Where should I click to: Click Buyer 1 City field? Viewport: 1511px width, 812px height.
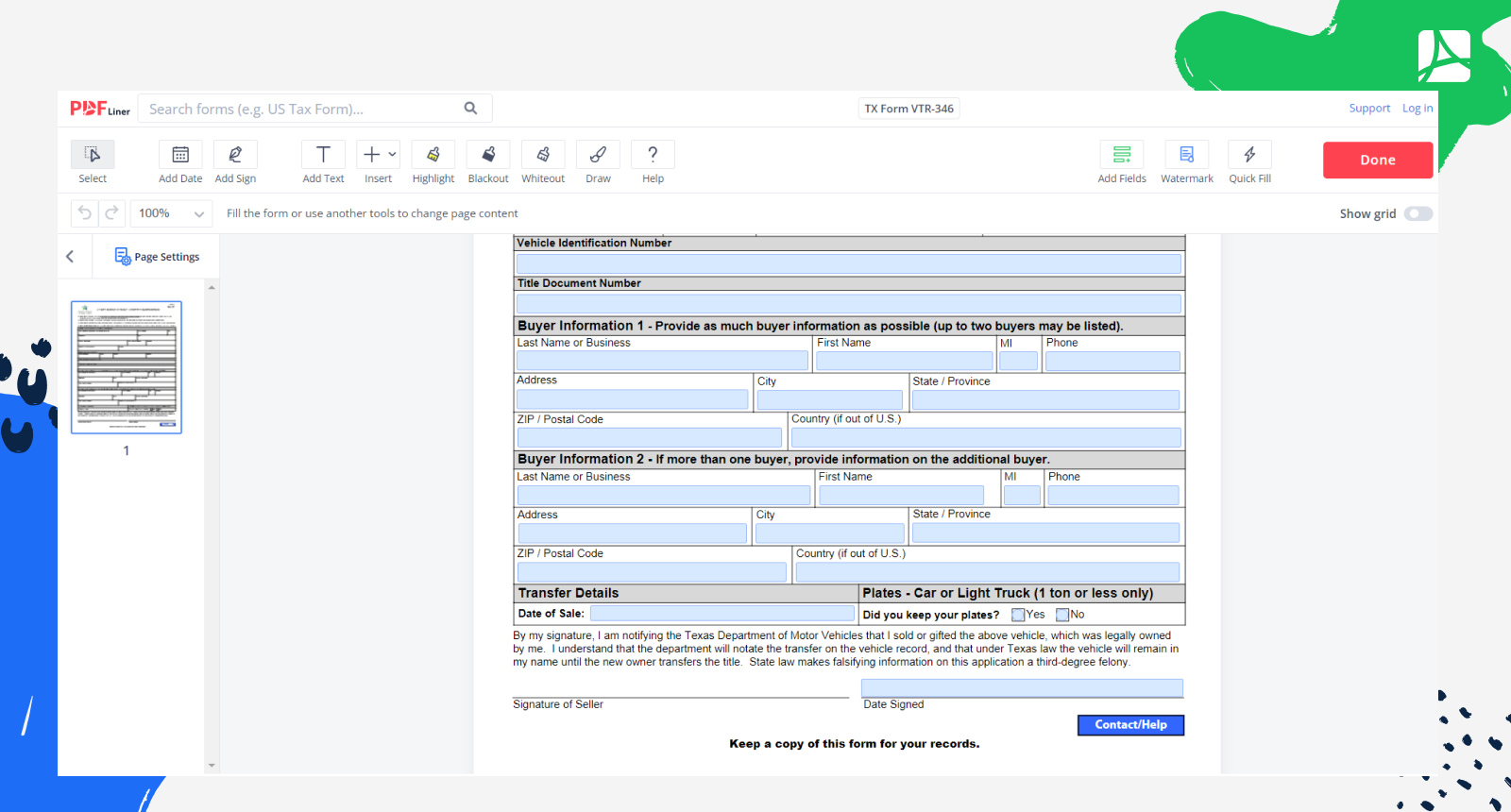829,400
